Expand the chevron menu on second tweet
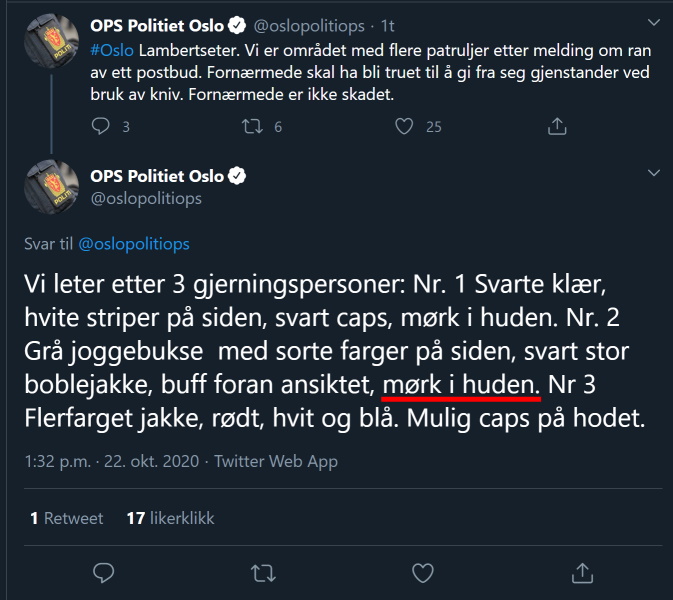The image size is (673, 600). point(654,173)
